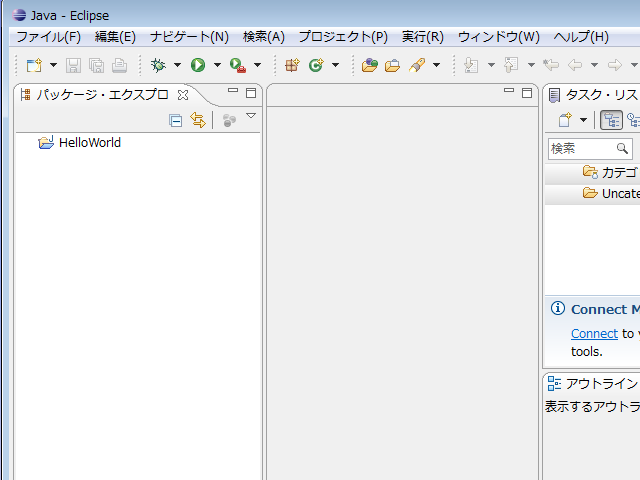Start debugging with the bug icon
Image resolution: width=640 pixels, height=480 pixels.
coord(158,65)
